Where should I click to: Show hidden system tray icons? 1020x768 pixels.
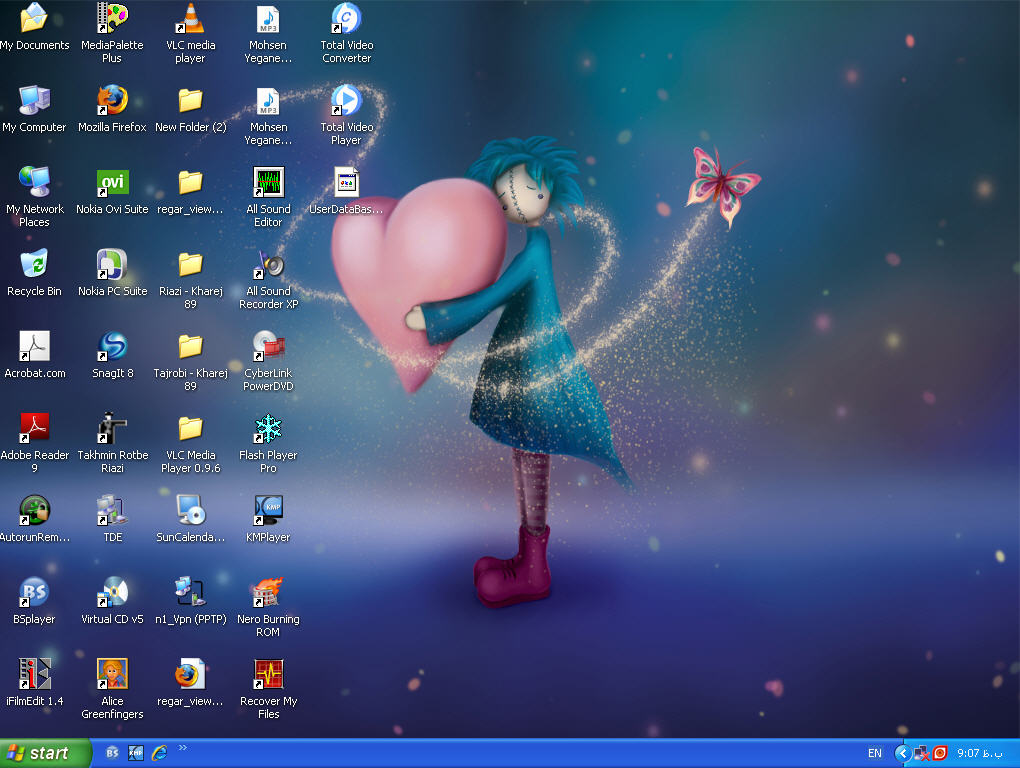pyautogui.click(x=903, y=753)
